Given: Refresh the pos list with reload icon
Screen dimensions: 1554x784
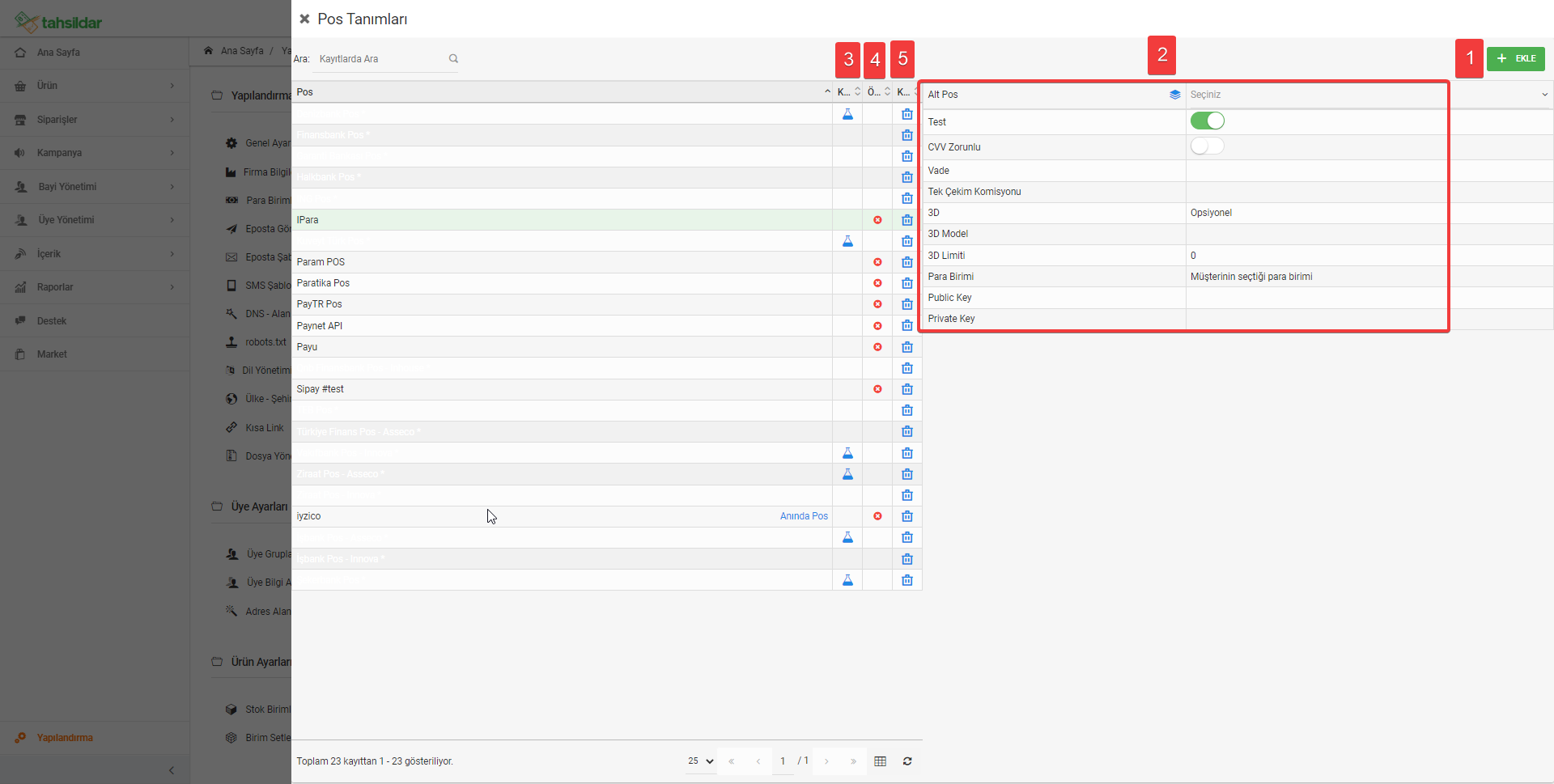Looking at the screenshot, I should pyautogui.click(x=907, y=761).
